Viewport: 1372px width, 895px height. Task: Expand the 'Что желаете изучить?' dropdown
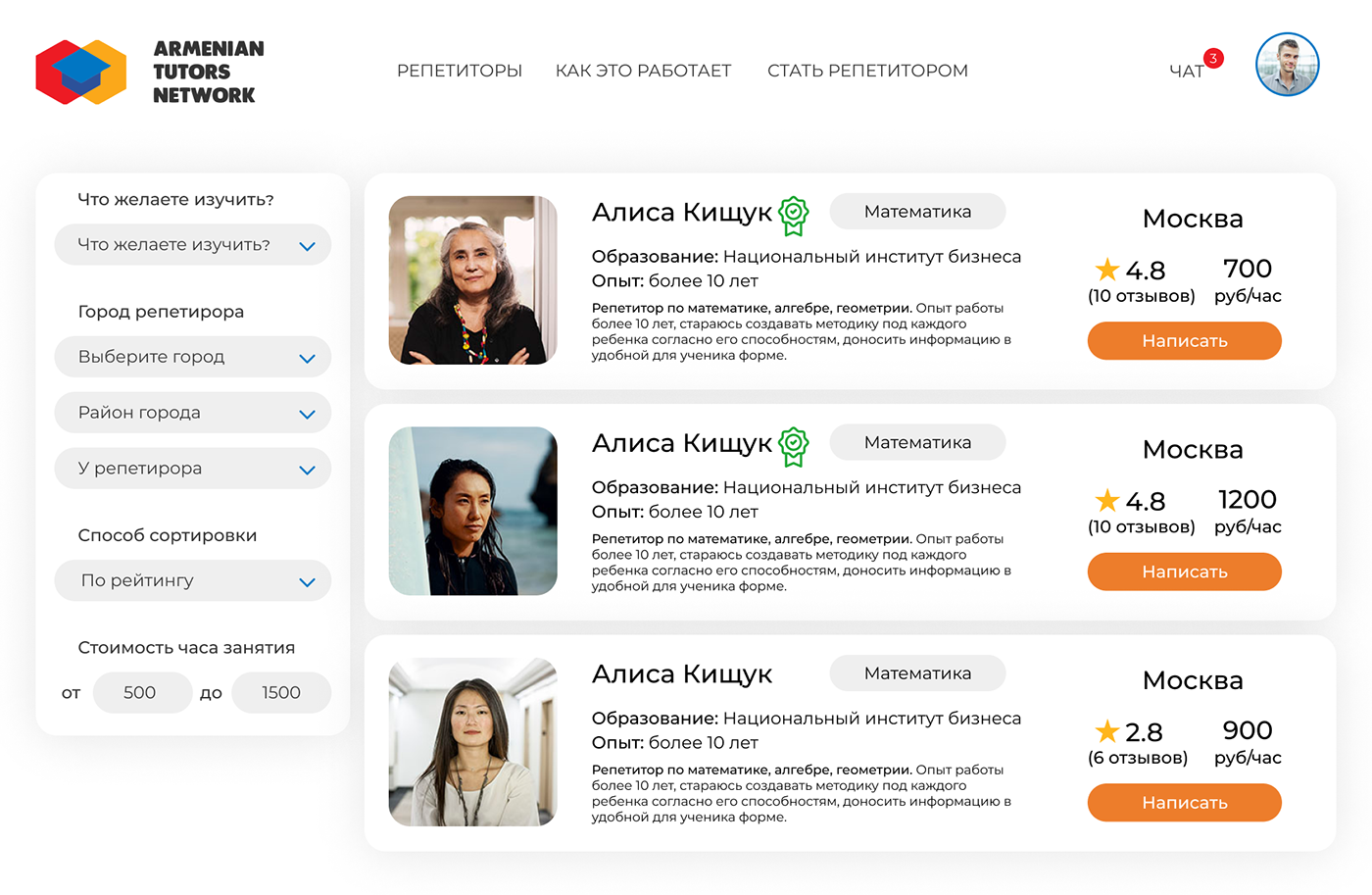(x=192, y=245)
